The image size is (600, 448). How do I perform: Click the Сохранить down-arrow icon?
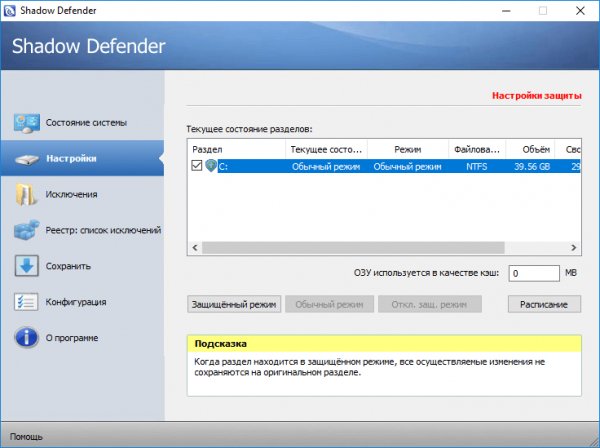pyautogui.click(x=26, y=266)
